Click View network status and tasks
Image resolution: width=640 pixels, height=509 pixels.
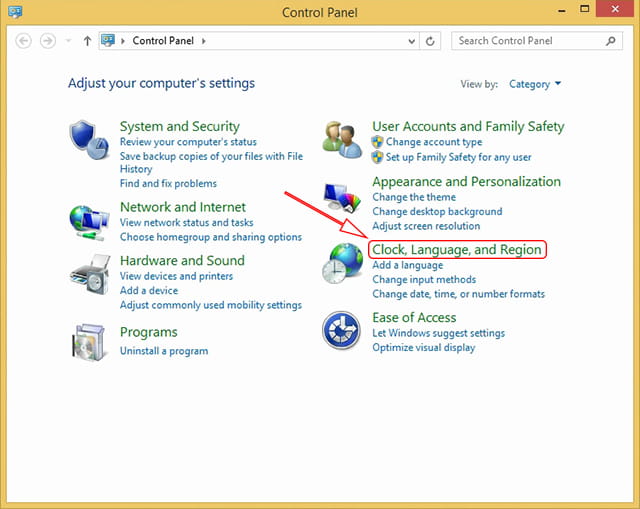point(187,222)
